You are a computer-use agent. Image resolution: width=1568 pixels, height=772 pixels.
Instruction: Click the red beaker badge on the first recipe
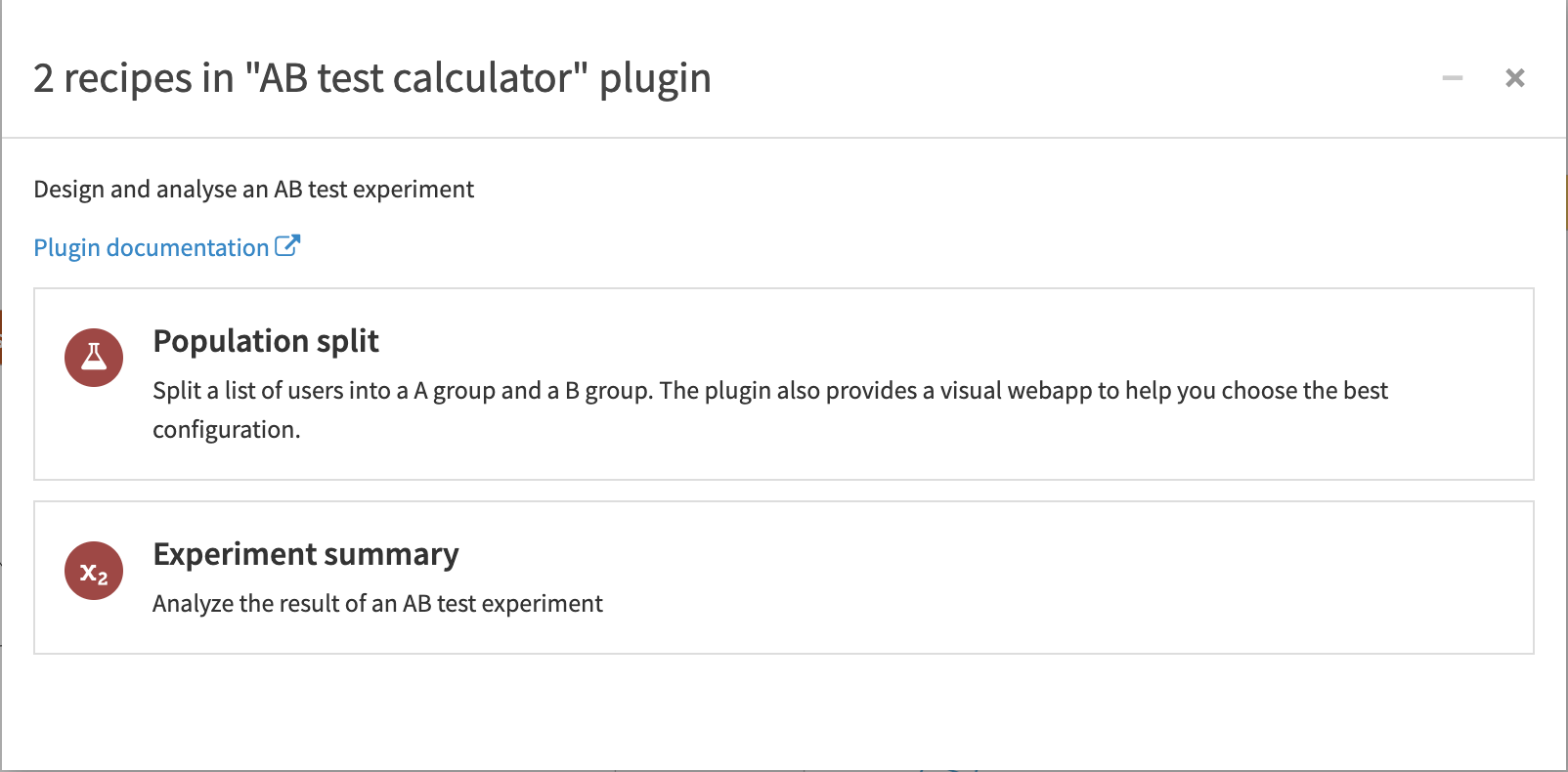coord(93,358)
